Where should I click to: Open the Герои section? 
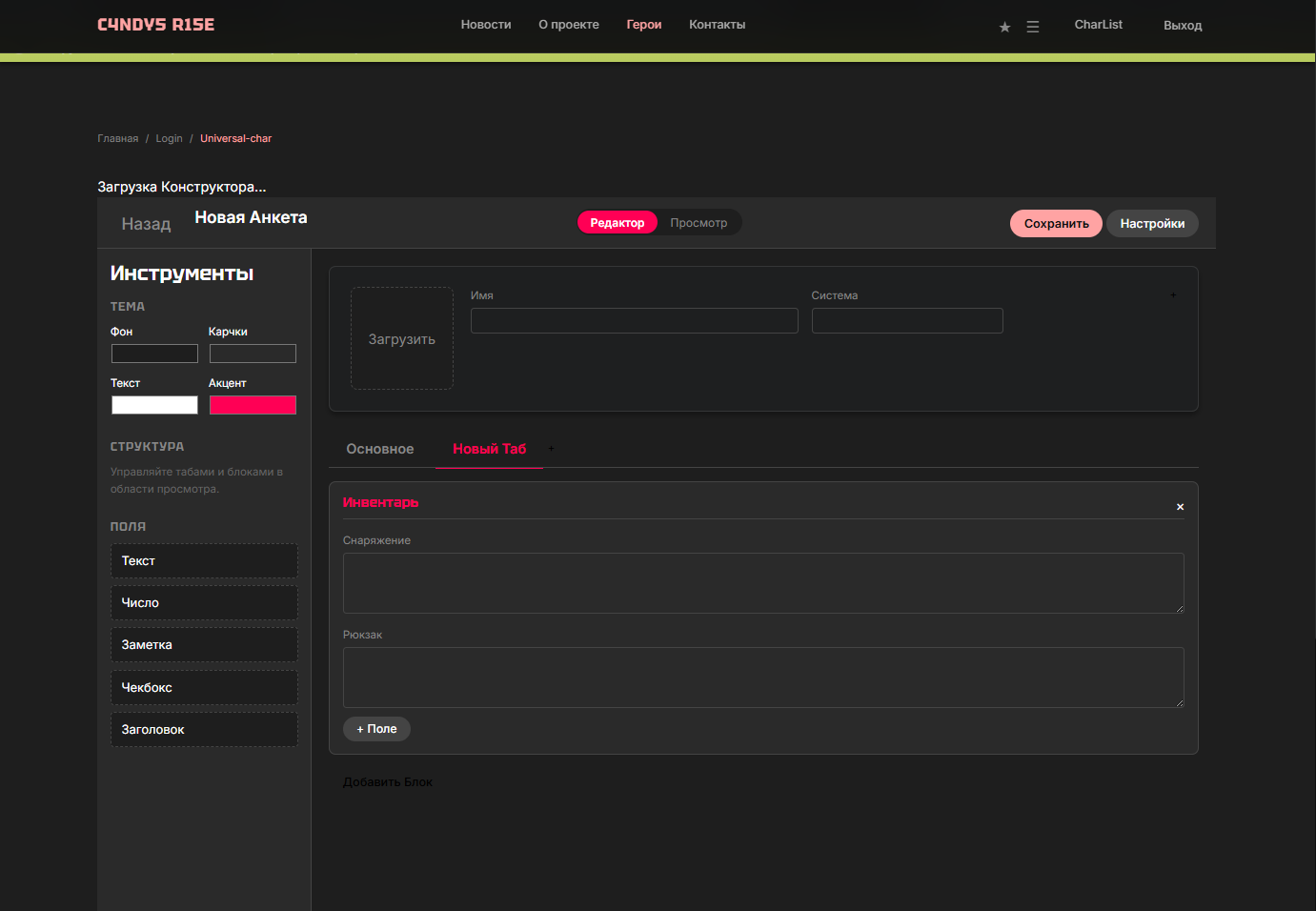pyautogui.click(x=644, y=25)
